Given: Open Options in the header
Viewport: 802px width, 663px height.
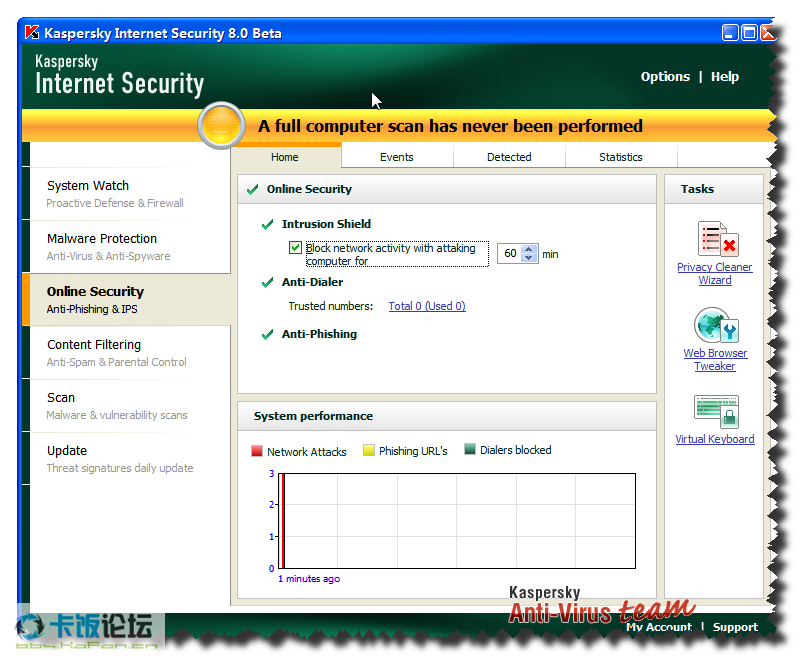Looking at the screenshot, I should pos(665,77).
